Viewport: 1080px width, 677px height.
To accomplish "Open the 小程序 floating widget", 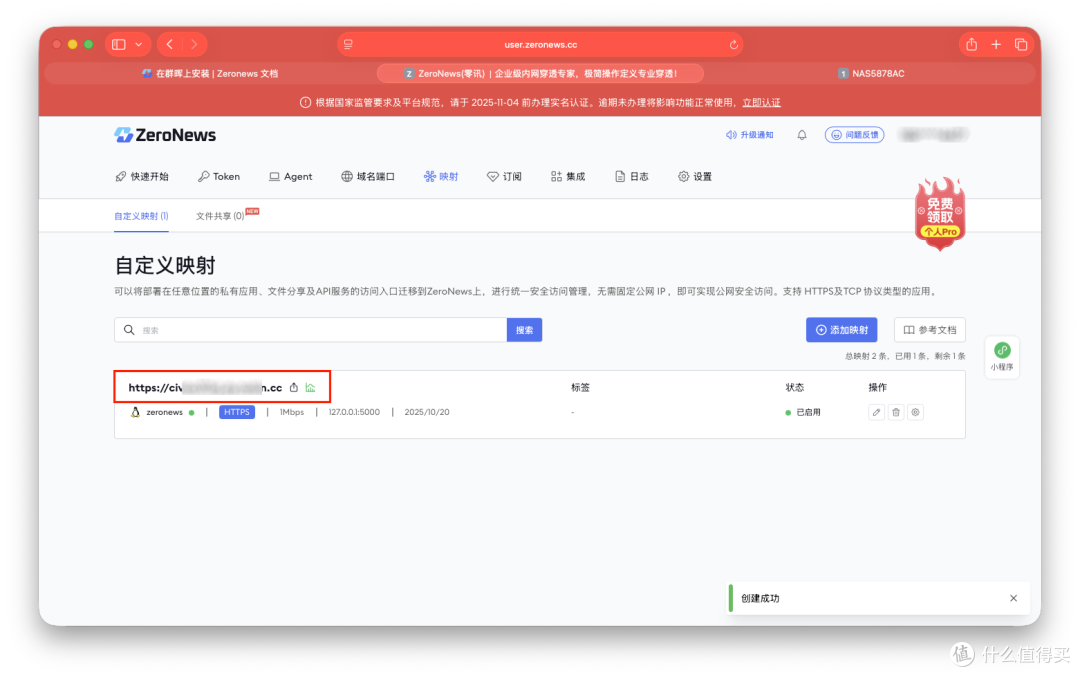I will pos(1002,357).
